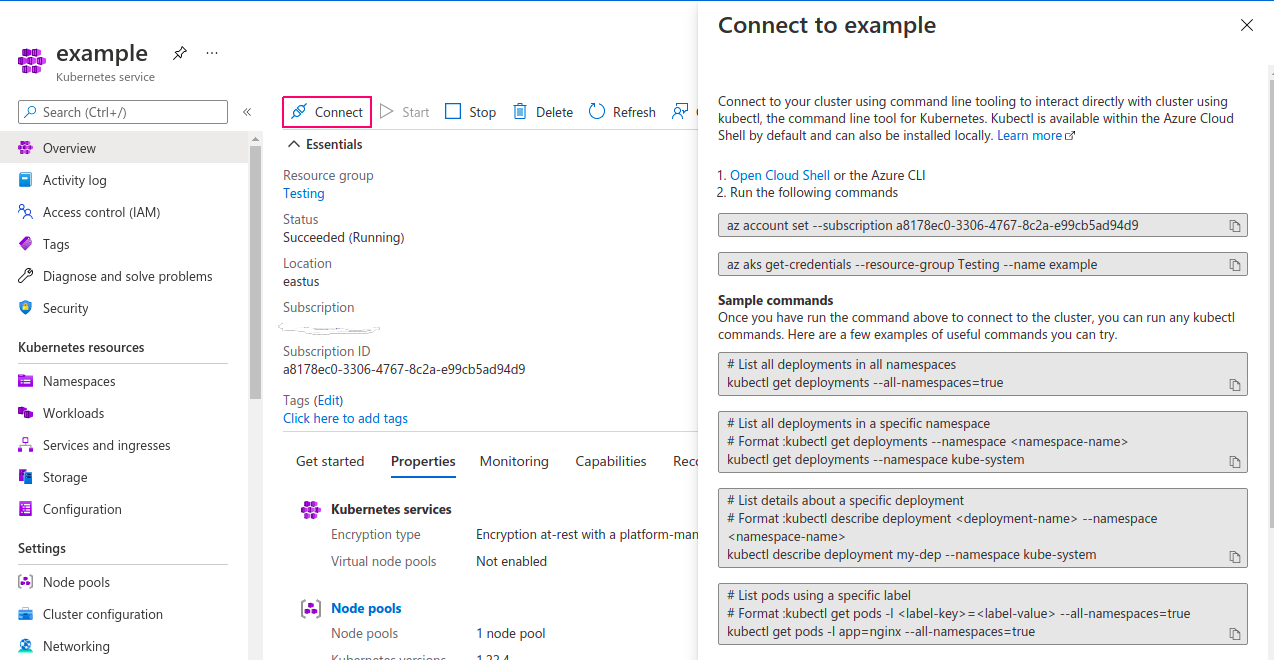The image size is (1274, 660).
Task: Switch to the Properties tab
Action: point(423,461)
